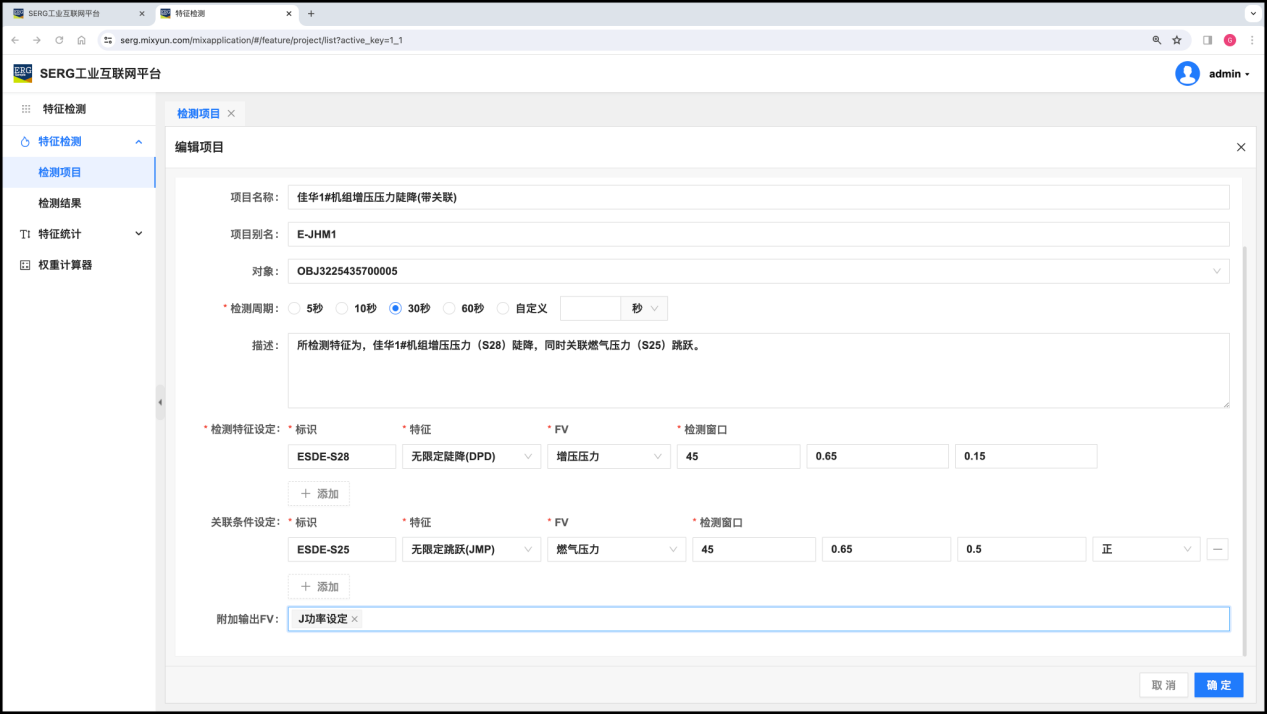This screenshot has width=1267, height=714.
Task: Click 添加 under 关联条件设定
Action: pos(319,587)
